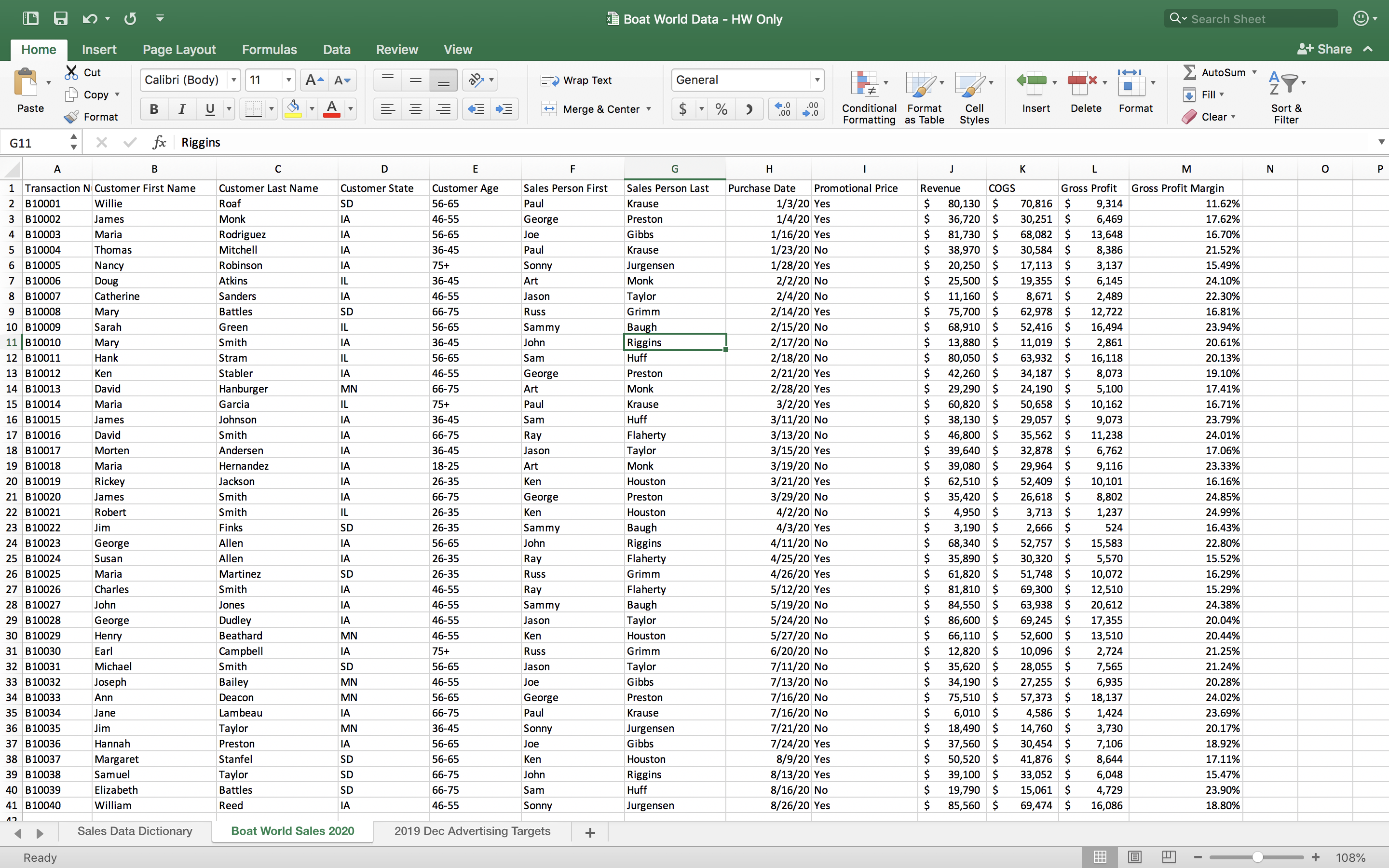Image resolution: width=1389 pixels, height=868 pixels.
Task: Align text right
Action: pyautogui.click(x=443, y=108)
